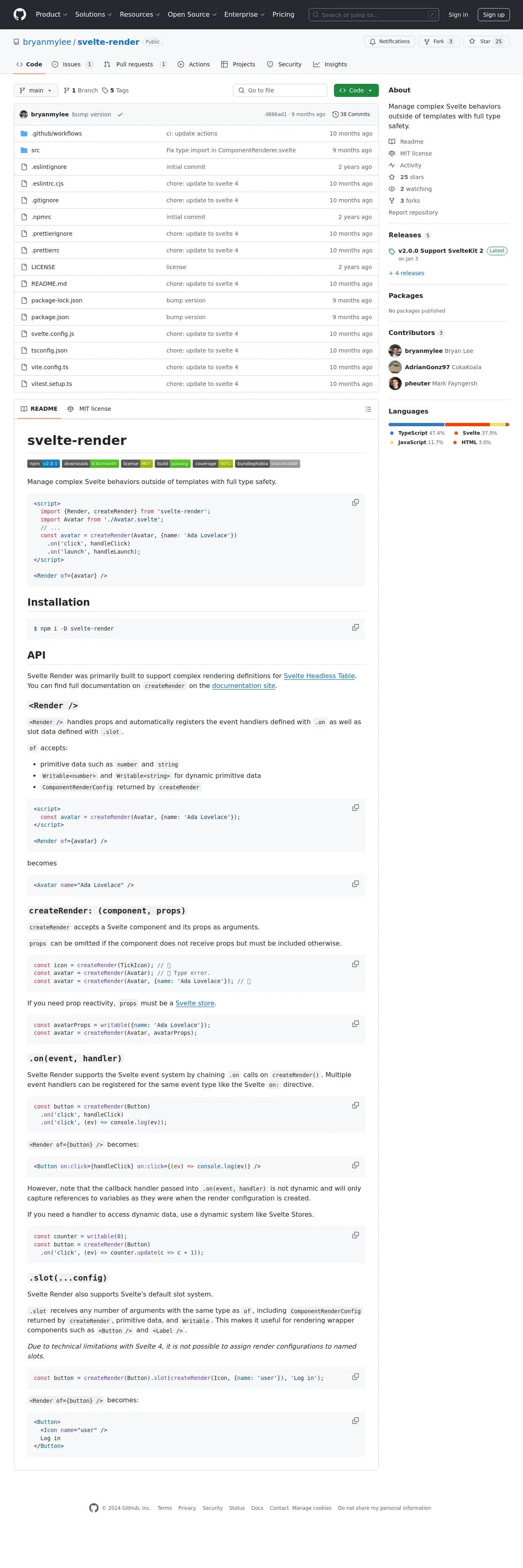Switch to the Actions tab
The image size is (523, 1568).
coord(193,65)
